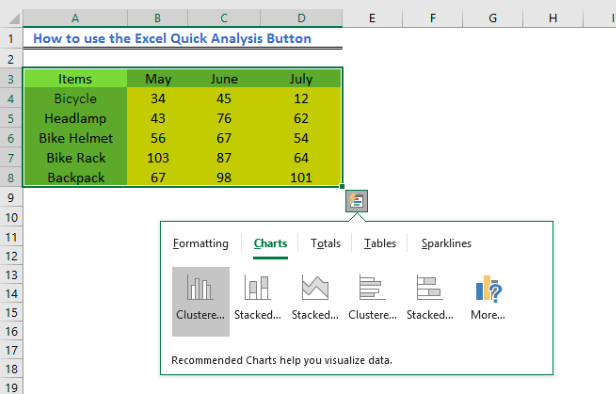Select column A header
This screenshot has height=394, width=616.
75,18
